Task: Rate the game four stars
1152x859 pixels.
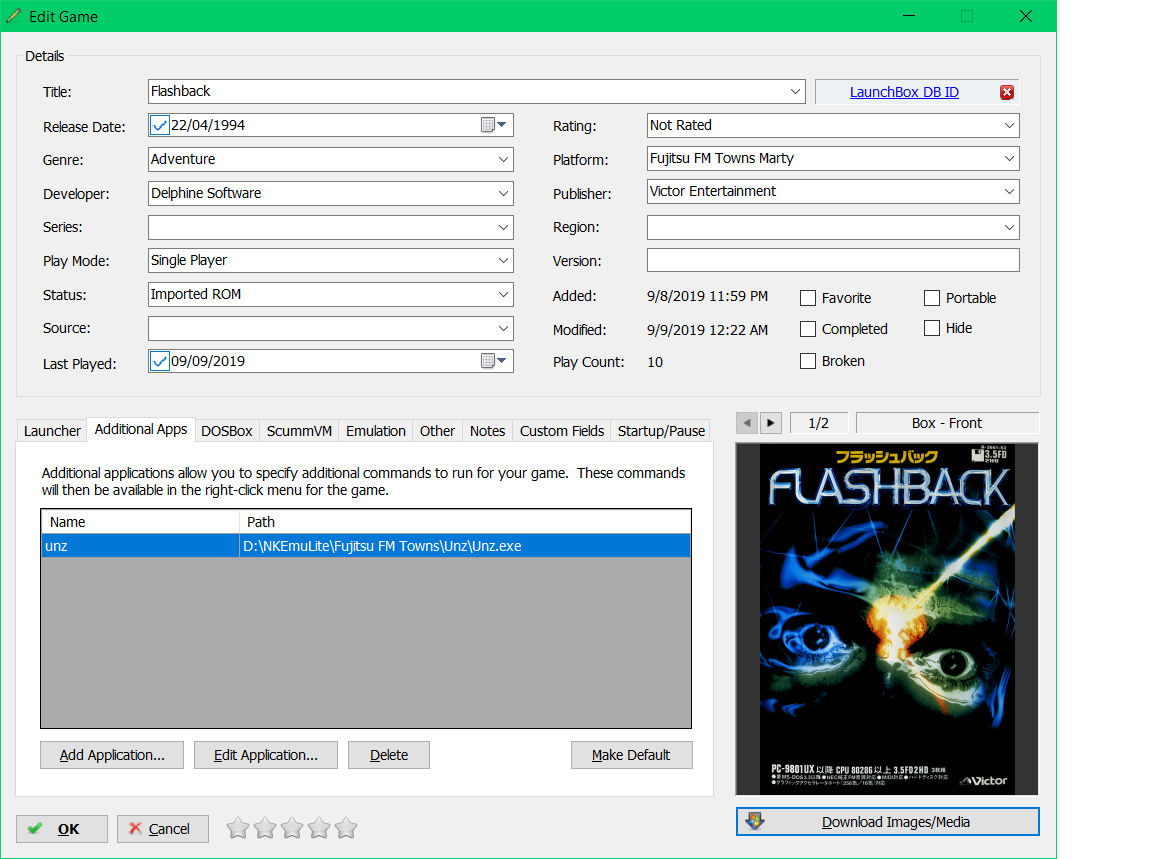Action: (319, 829)
